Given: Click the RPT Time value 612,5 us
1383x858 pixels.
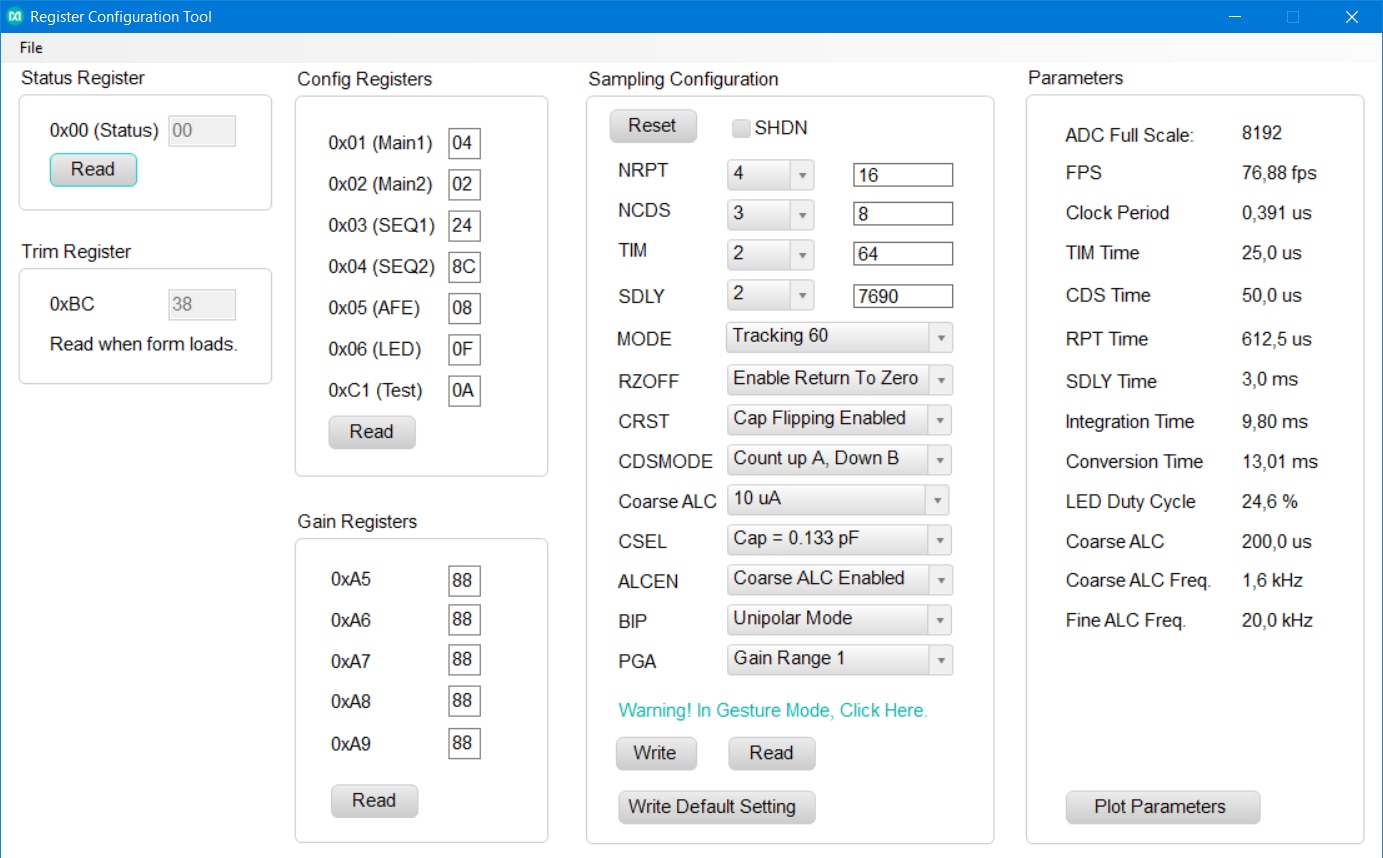Looking at the screenshot, I should (x=1276, y=340).
